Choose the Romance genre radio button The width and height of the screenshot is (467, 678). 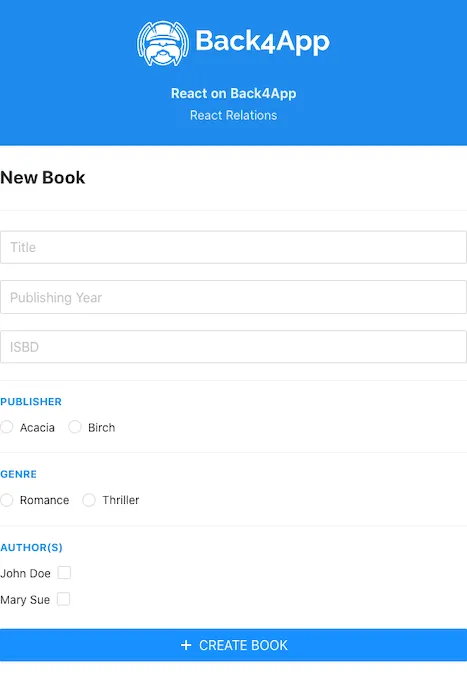tap(6, 500)
